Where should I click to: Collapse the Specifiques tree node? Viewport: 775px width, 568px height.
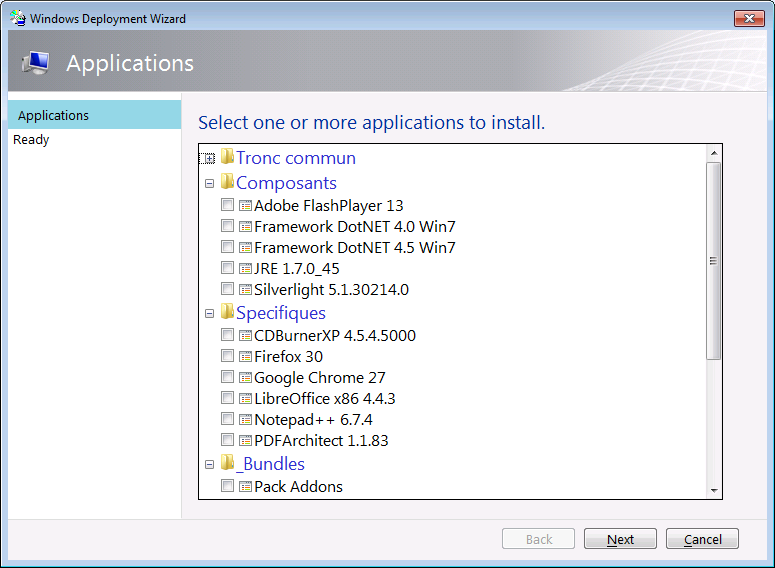pos(209,313)
